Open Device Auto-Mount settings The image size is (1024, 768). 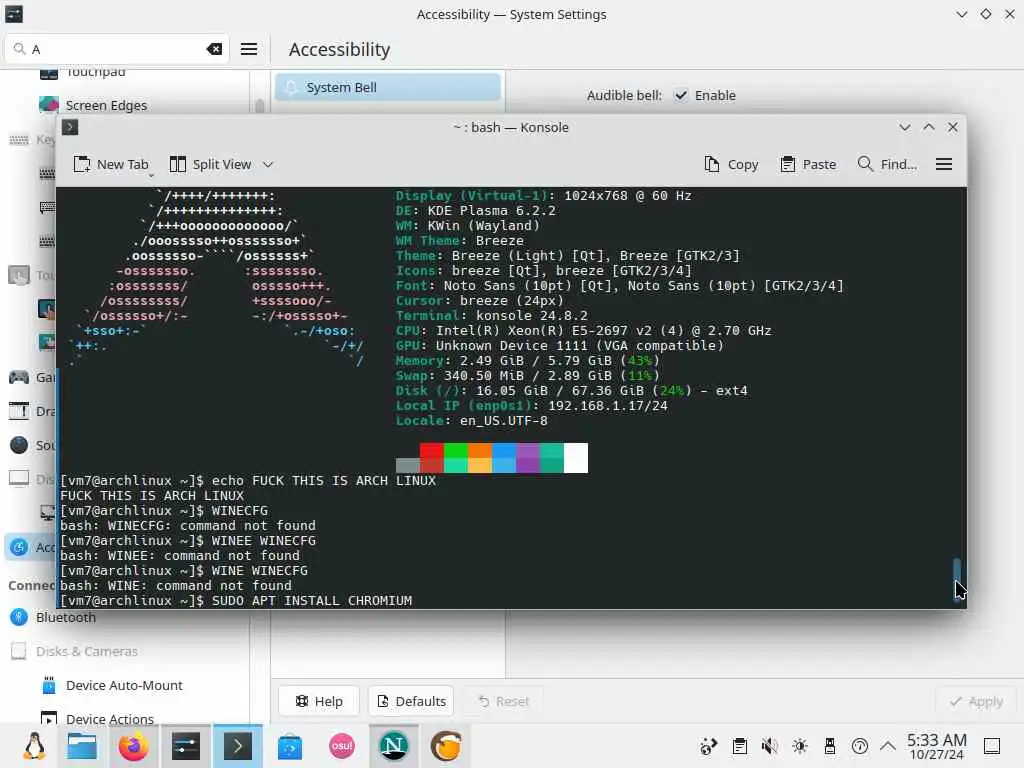124,685
